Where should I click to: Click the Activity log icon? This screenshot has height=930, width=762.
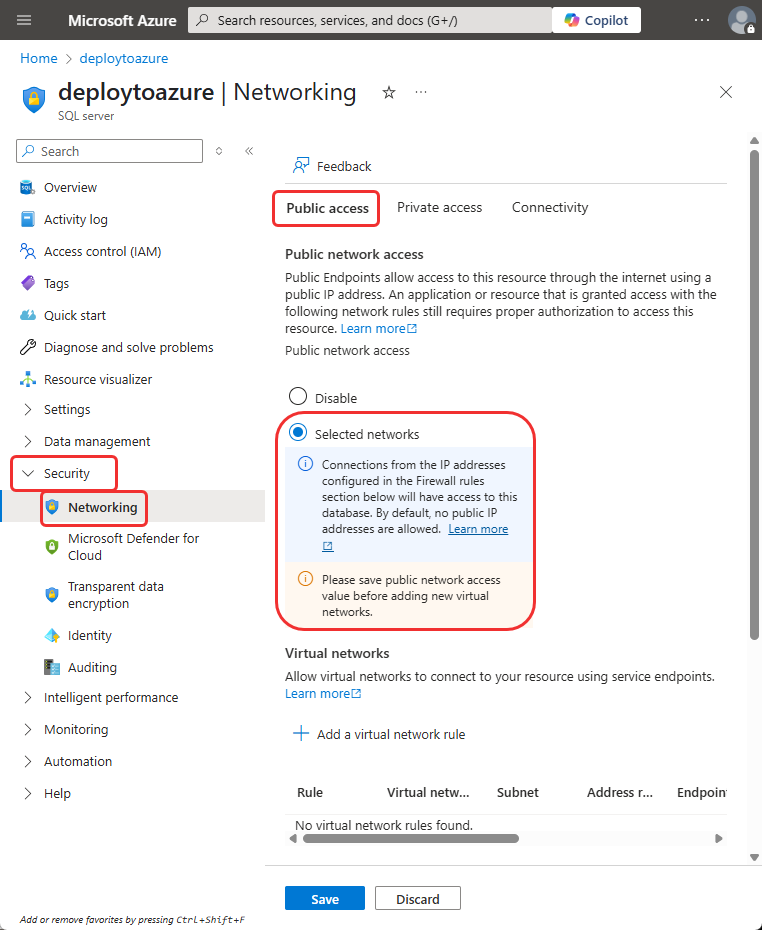[x=27, y=219]
